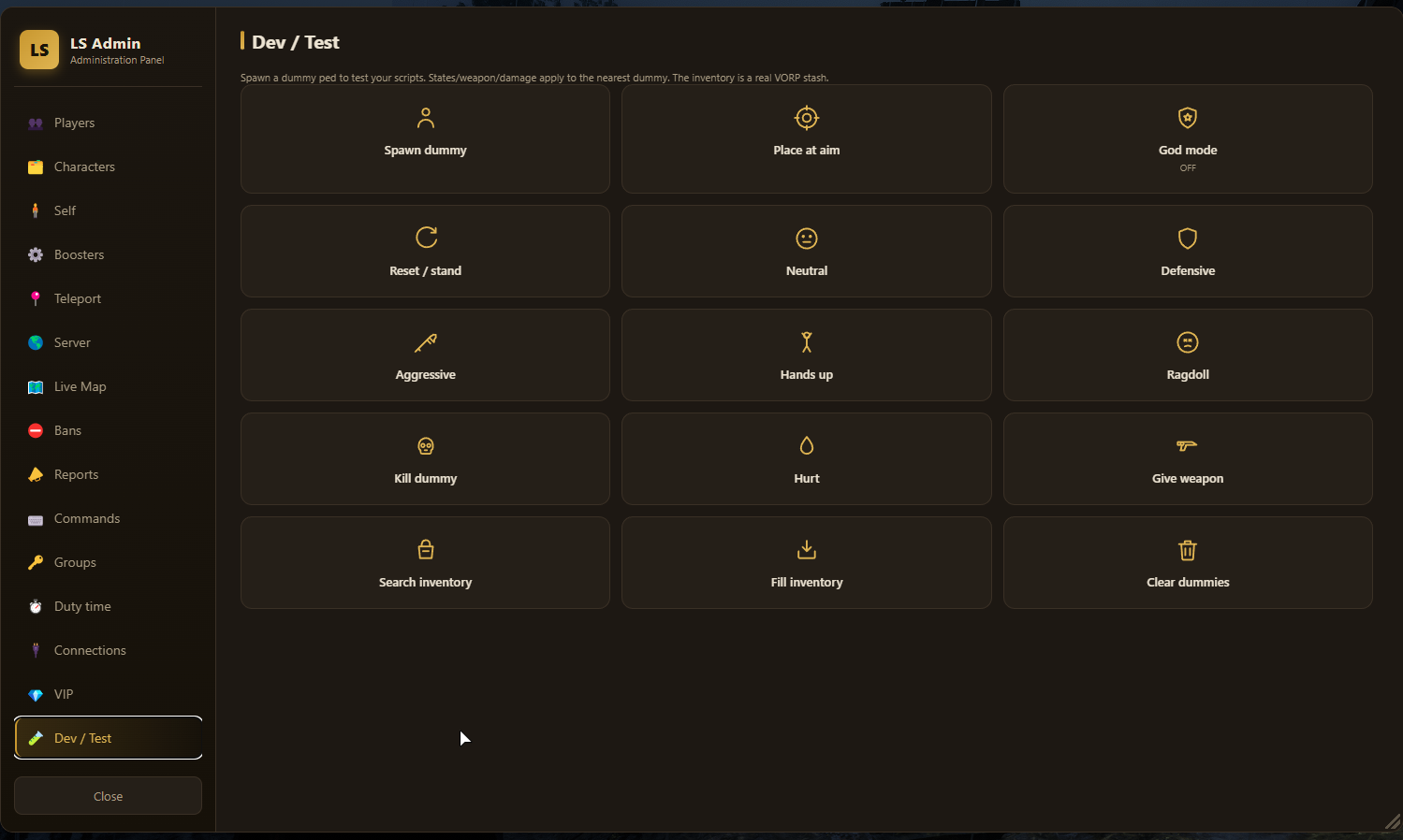The height and width of the screenshot is (840, 1403).
Task: Open the Players menu item
Action: click(x=108, y=123)
